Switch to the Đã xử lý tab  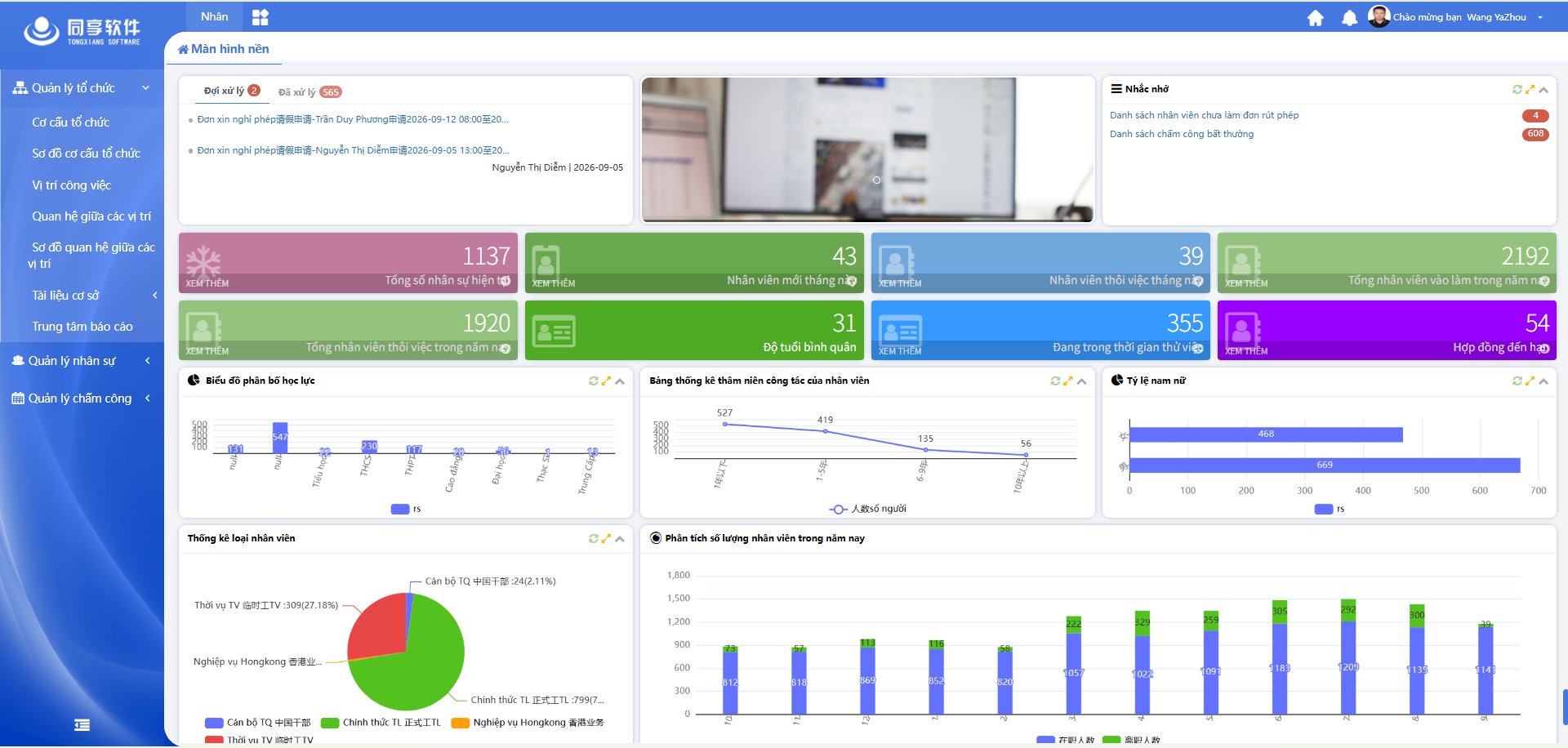tap(310, 92)
